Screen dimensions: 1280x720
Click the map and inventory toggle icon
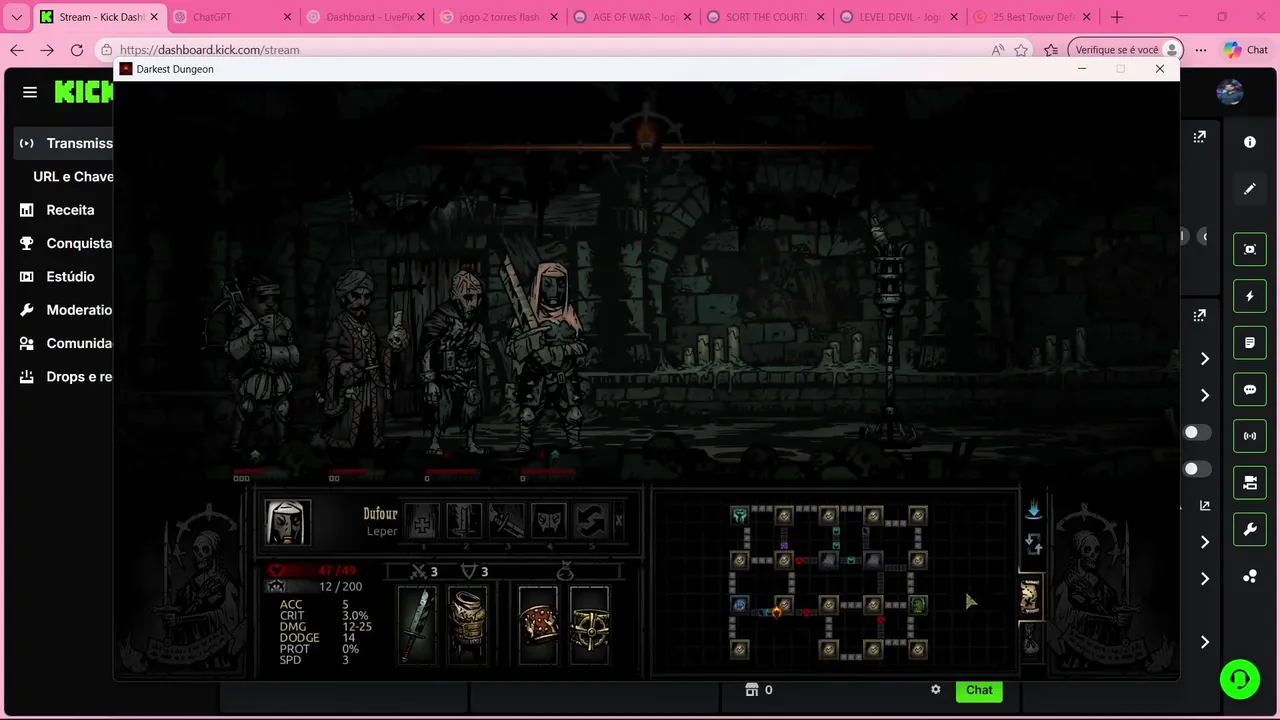(x=1033, y=545)
